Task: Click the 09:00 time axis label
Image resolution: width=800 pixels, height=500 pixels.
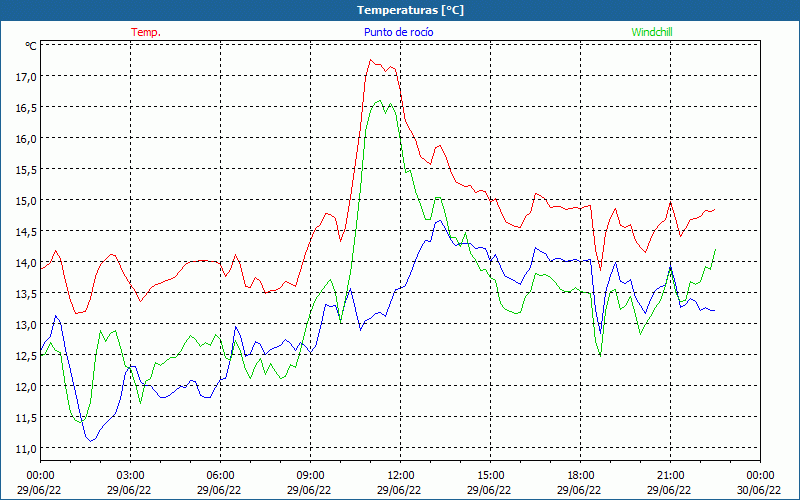Action: pos(310,476)
